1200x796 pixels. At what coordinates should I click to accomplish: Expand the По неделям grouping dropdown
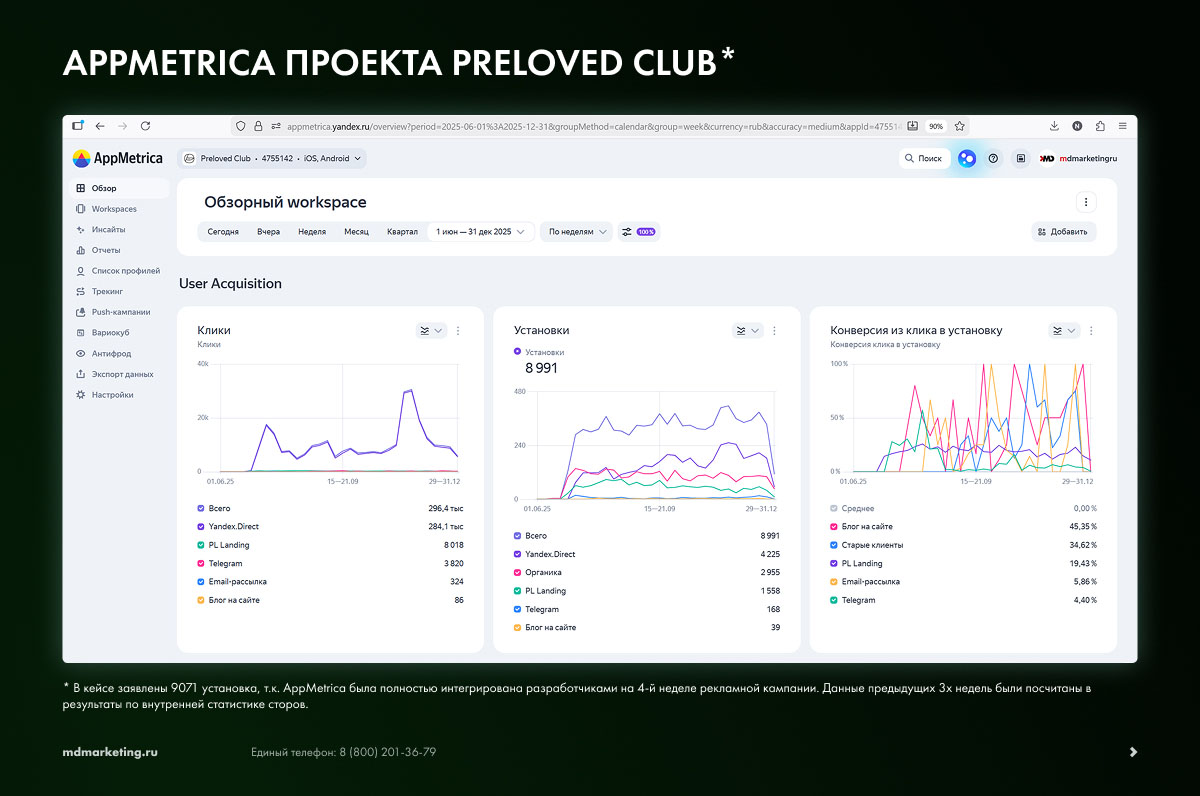(575, 232)
